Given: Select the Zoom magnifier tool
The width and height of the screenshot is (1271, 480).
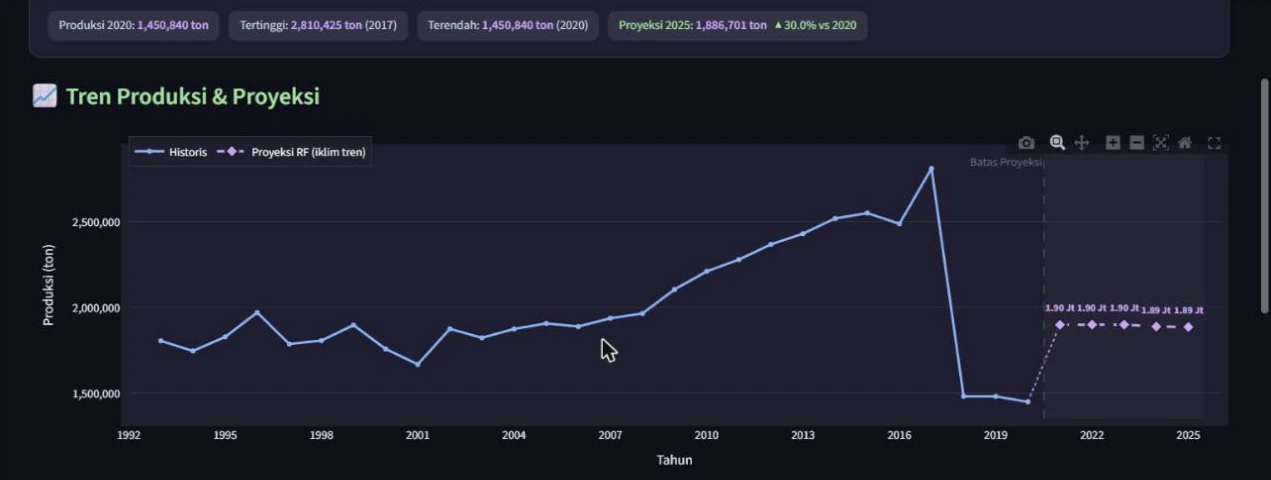Looking at the screenshot, I should coord(1057,143).
